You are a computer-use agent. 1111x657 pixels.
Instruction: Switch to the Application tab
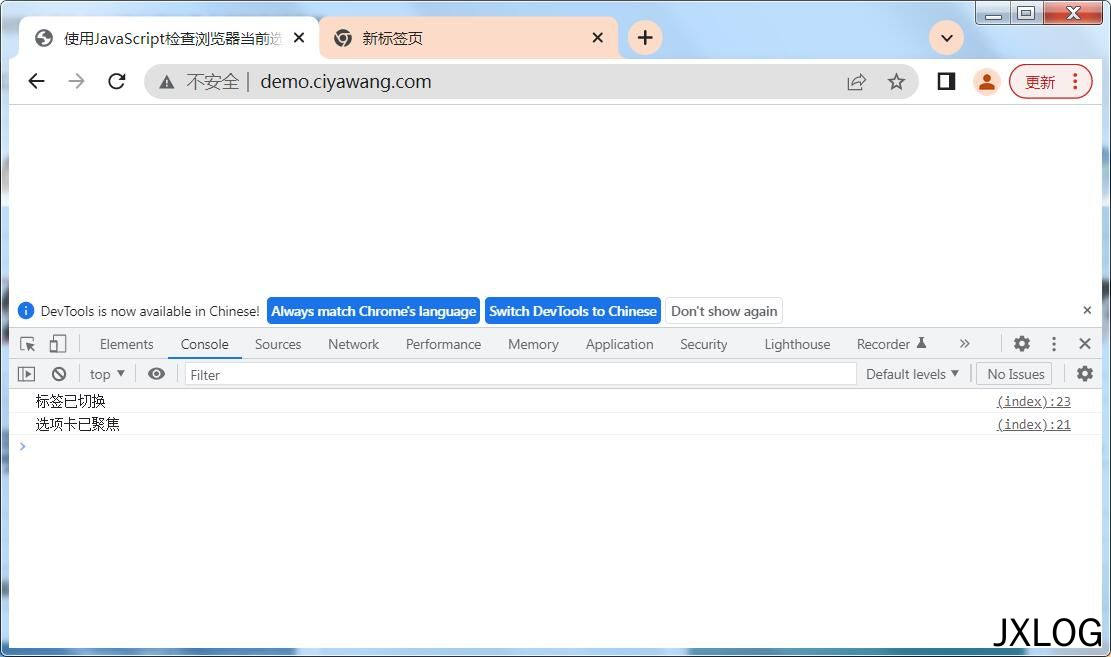tap(619, 344)
